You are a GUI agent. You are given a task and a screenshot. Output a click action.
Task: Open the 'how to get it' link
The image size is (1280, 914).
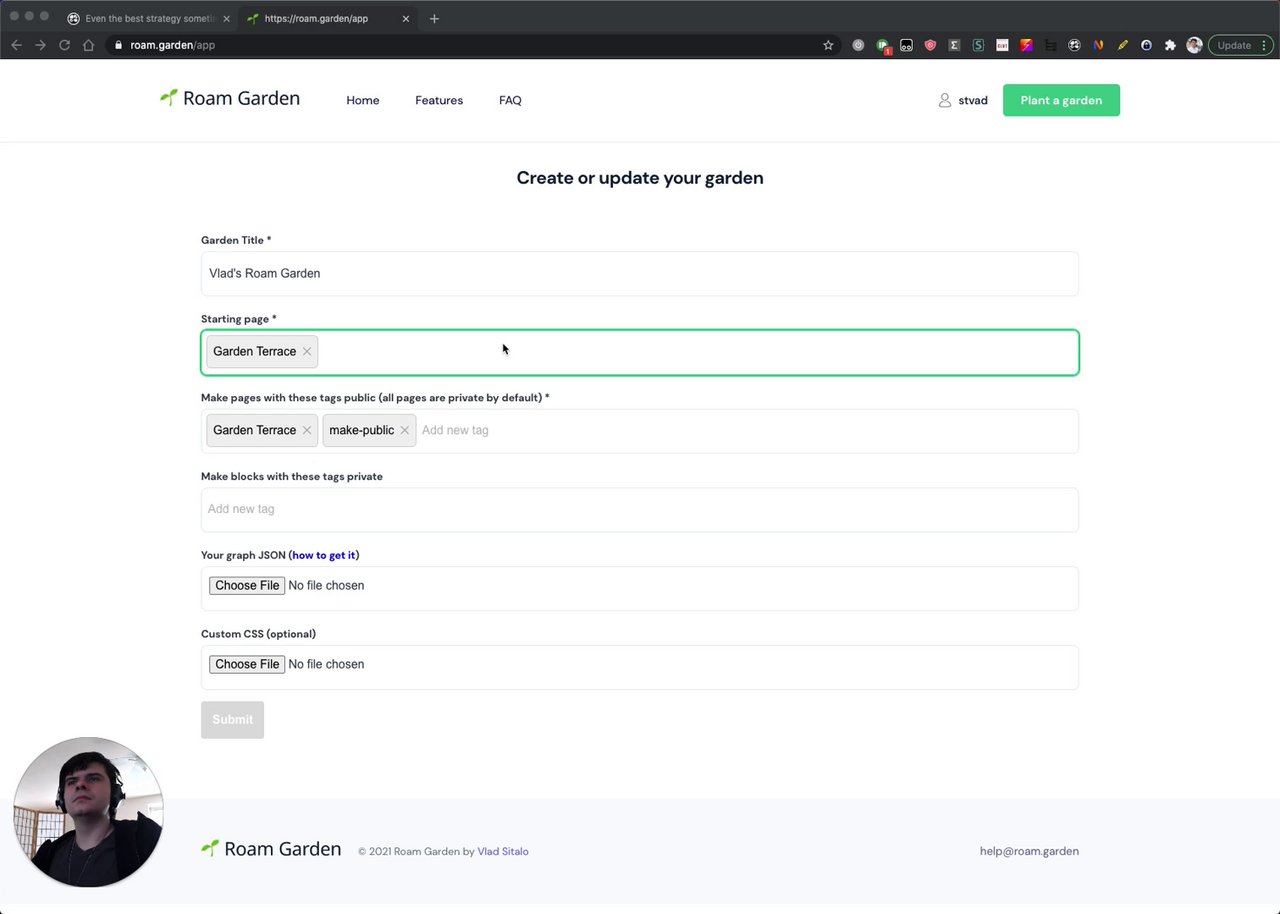323,555
